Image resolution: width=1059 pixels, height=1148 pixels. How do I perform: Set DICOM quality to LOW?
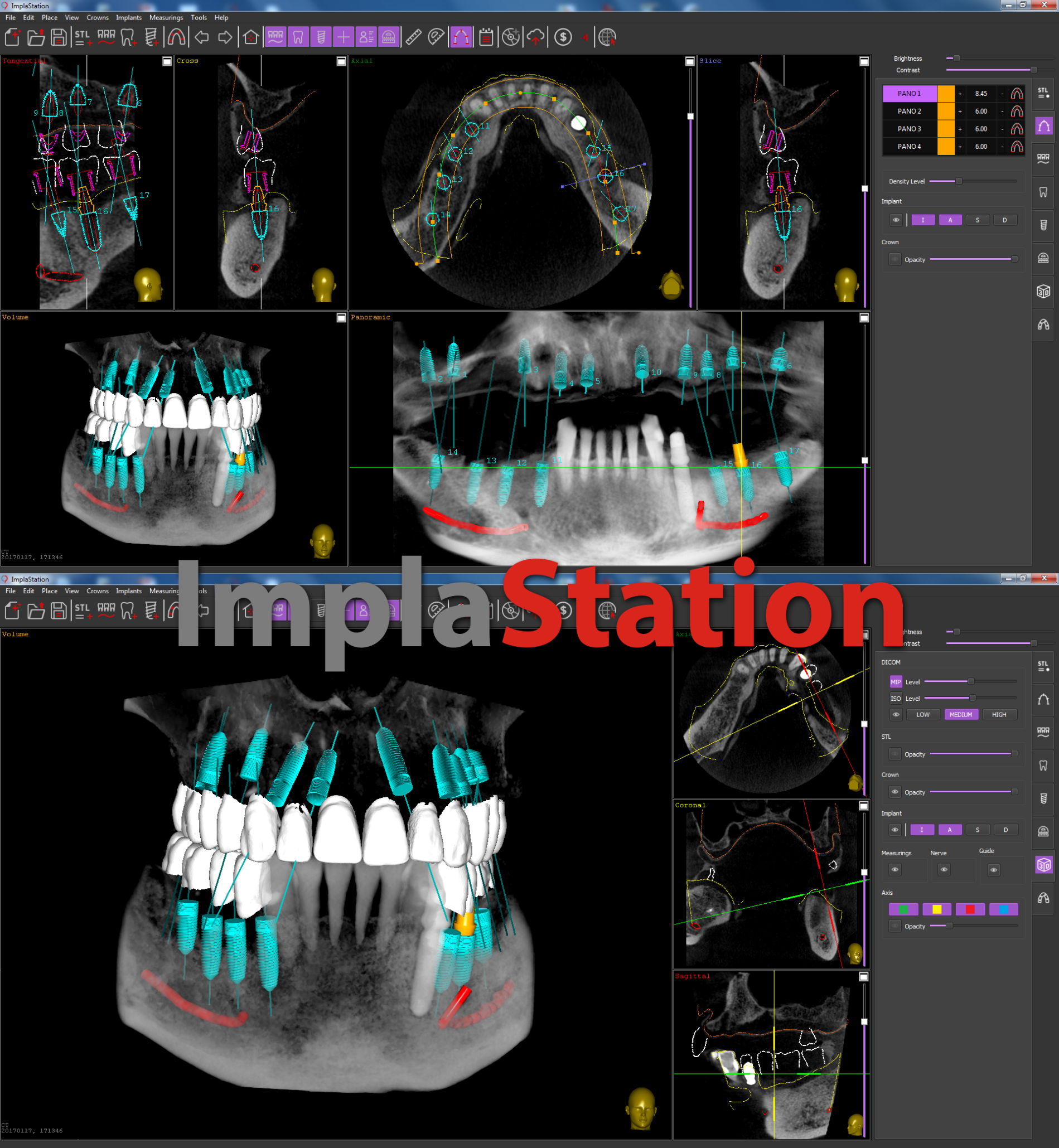pos(922,714)
